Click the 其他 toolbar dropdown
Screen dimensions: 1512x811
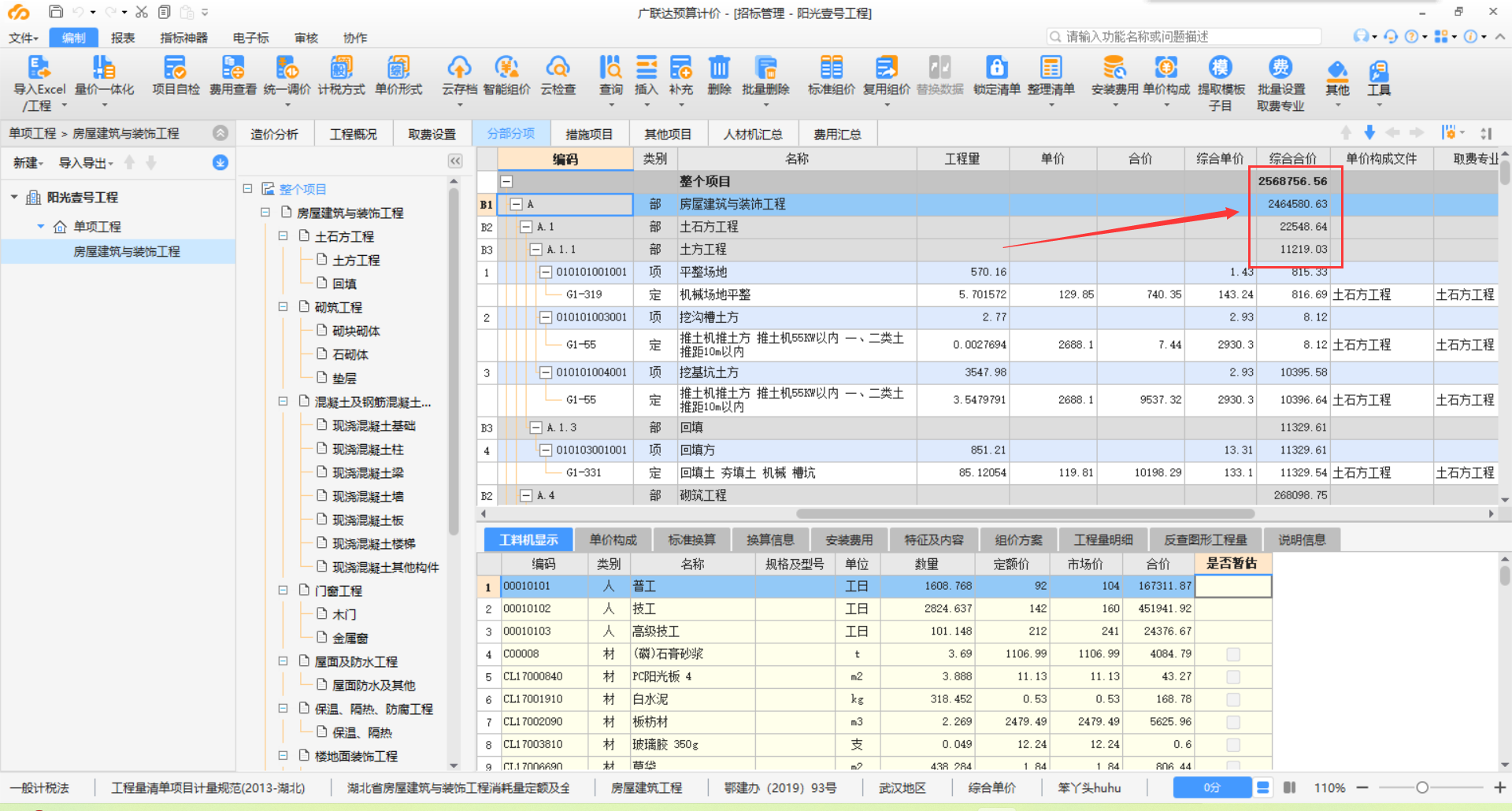pyautogui.click(x=1337, y=83)
